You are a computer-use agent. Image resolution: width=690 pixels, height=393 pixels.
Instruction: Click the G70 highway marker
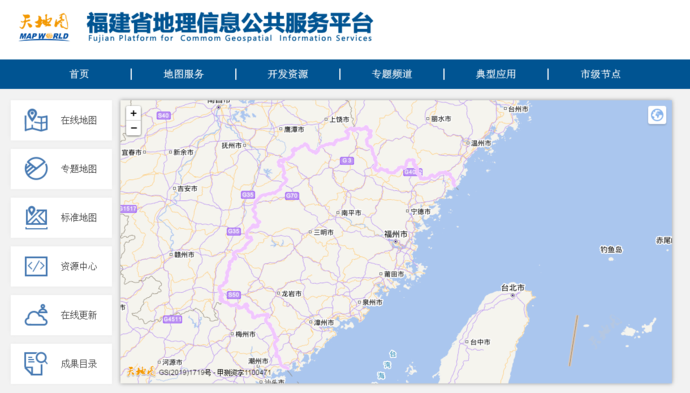(292, 196)
